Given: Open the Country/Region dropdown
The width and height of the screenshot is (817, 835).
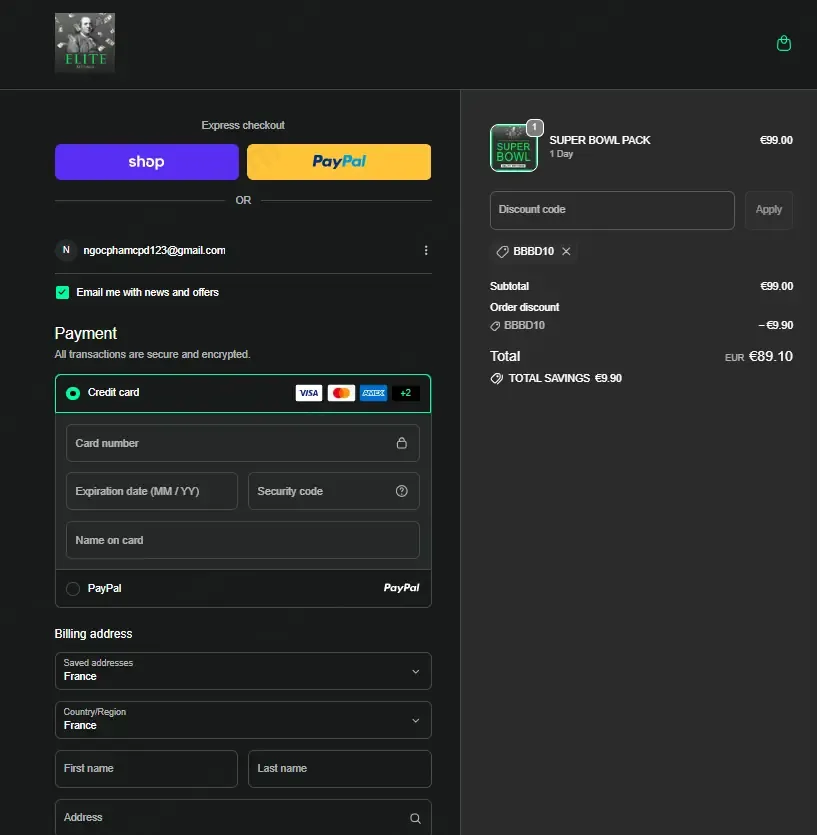Looking at the screenshot, I should (x=243, y=720).
